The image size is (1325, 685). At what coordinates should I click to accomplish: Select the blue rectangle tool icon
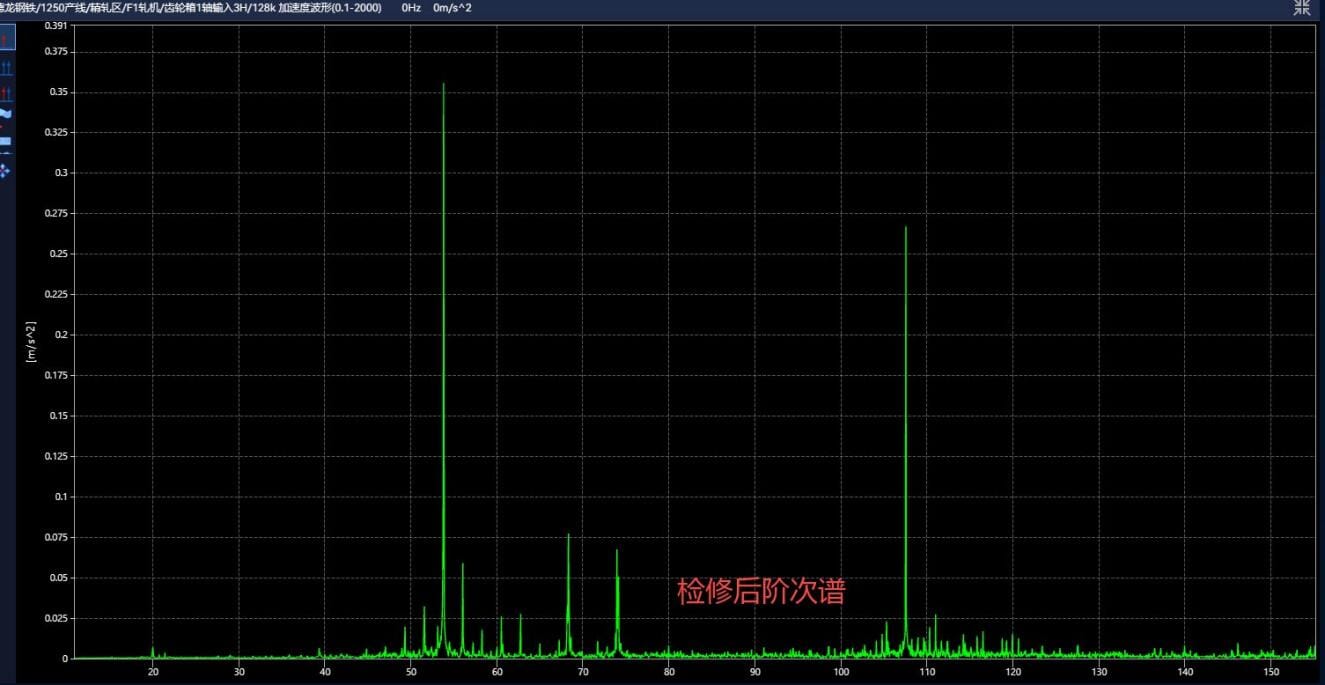[x=7, y=142]
